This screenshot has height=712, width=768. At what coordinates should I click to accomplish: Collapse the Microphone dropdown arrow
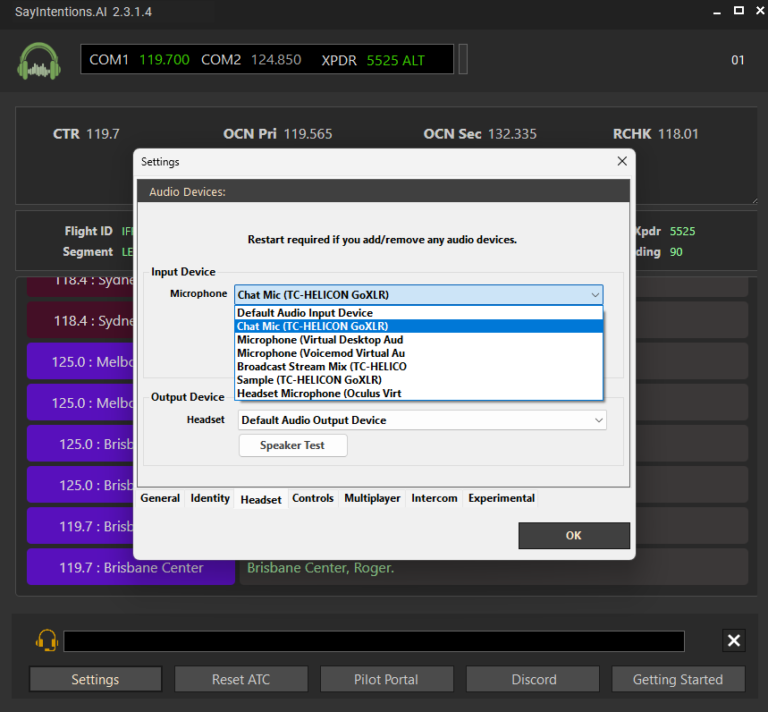[x=595, y=295]
